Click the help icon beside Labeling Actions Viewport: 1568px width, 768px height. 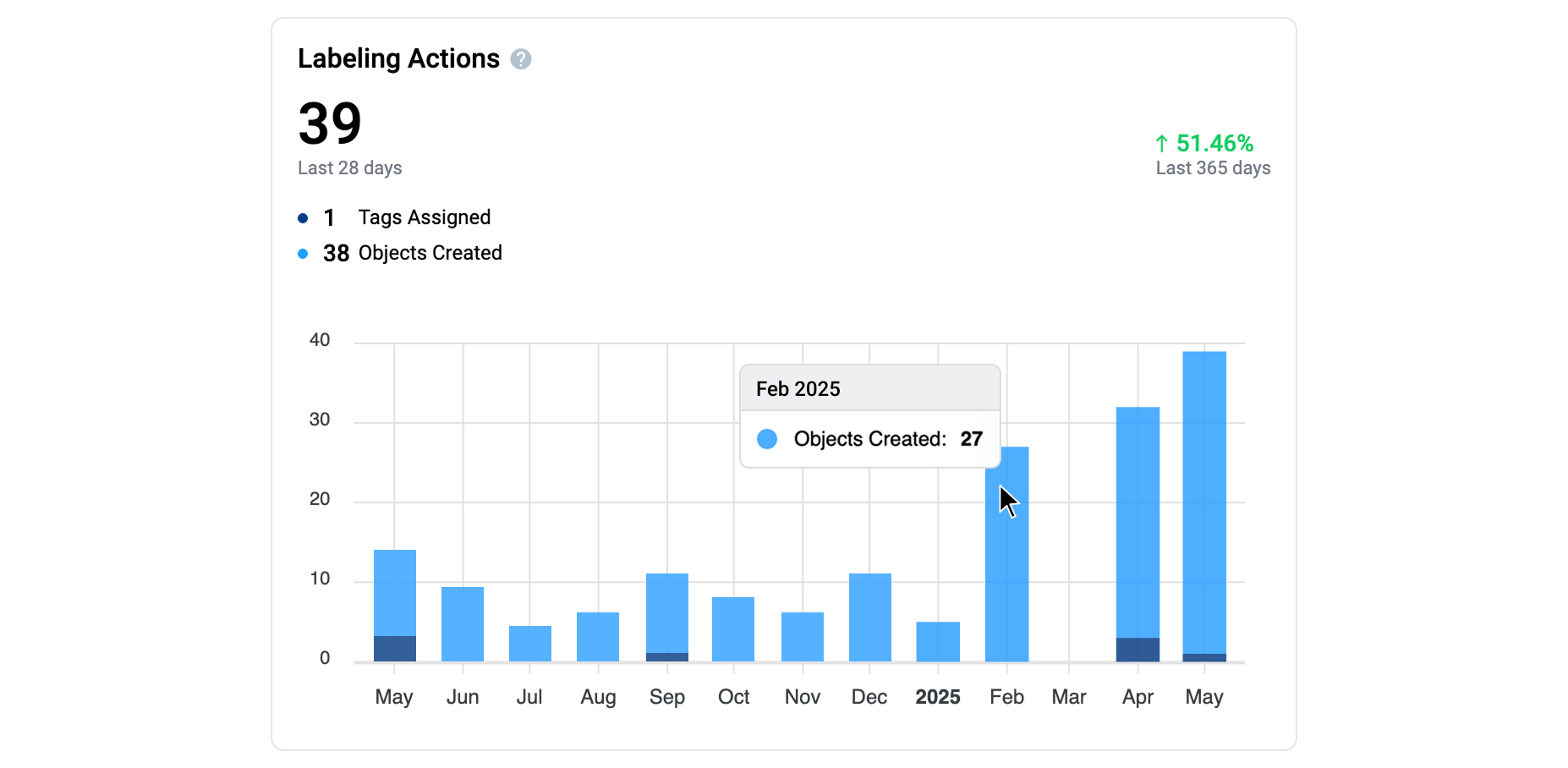(521, 59)
